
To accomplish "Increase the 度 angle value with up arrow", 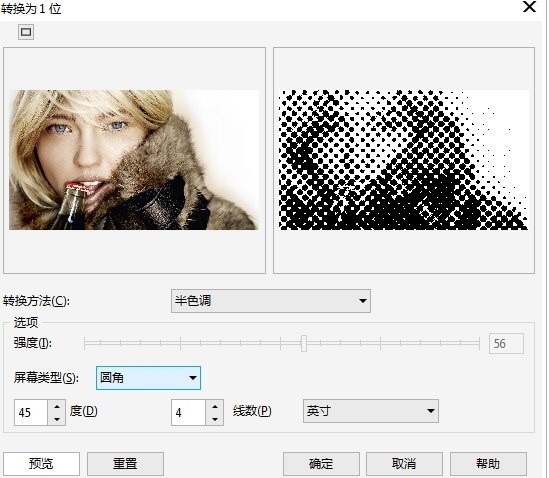I will (57, 406).
